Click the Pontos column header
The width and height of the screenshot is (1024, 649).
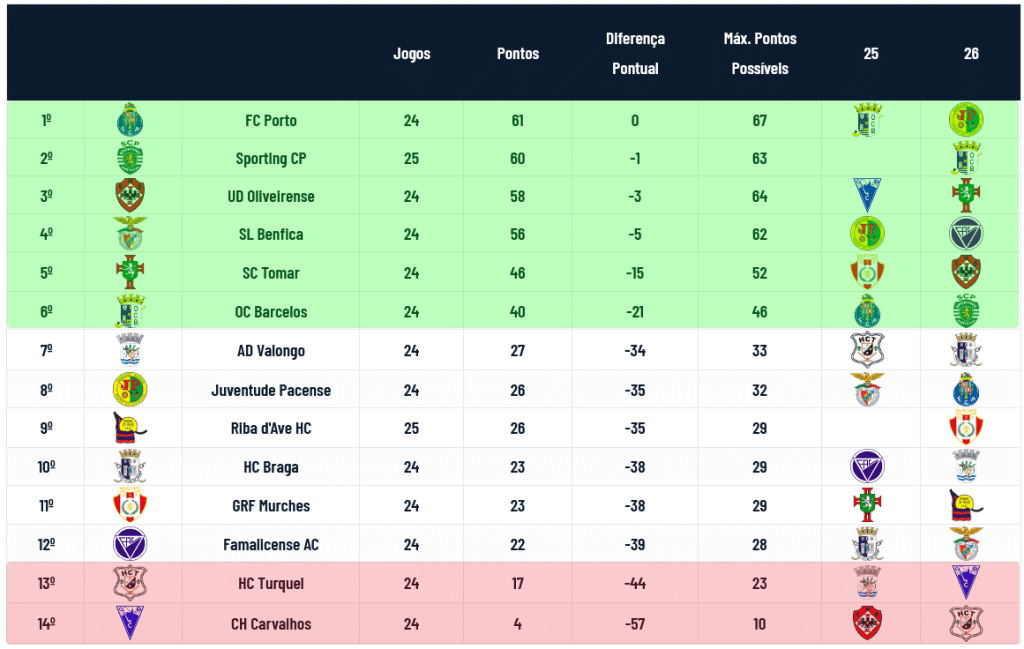pos(518,54)
